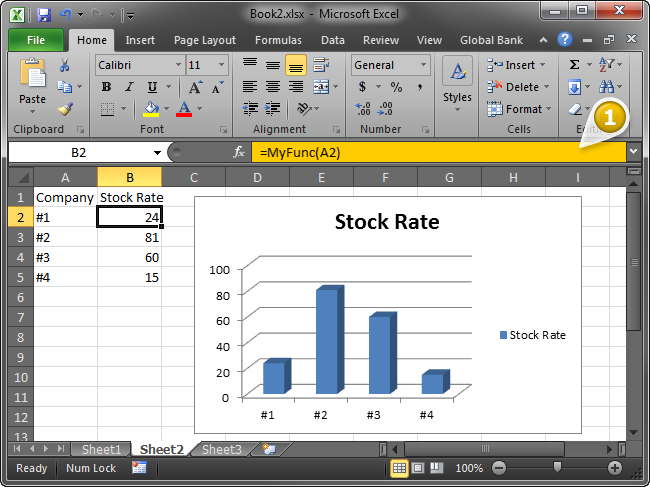Click the Zoom Out minus button
Screen dimensions: 650x487
(499, 468)
